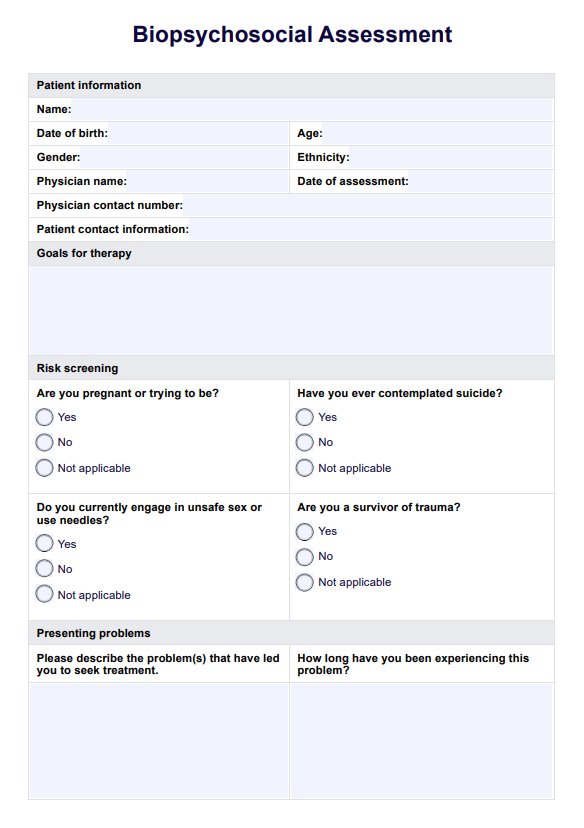Choose Not applicable for pregnancy question

coord(44,468)
